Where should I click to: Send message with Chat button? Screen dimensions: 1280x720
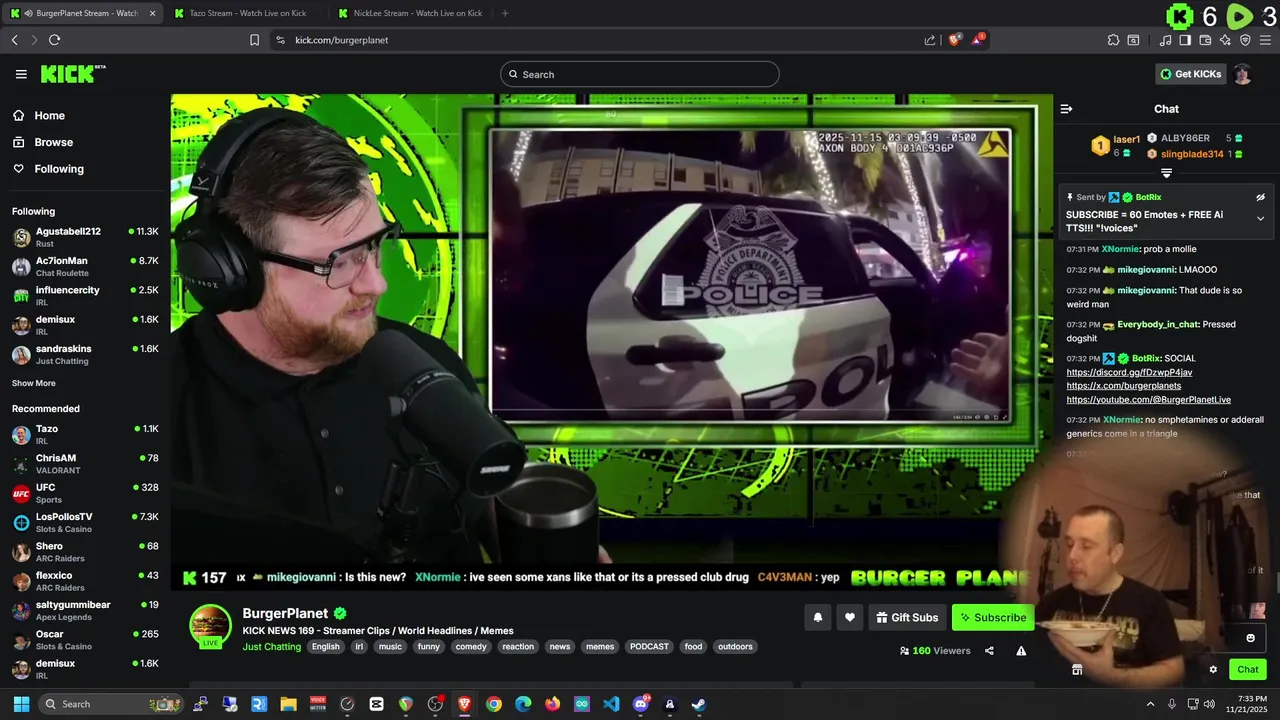[x=1247, y=670]
